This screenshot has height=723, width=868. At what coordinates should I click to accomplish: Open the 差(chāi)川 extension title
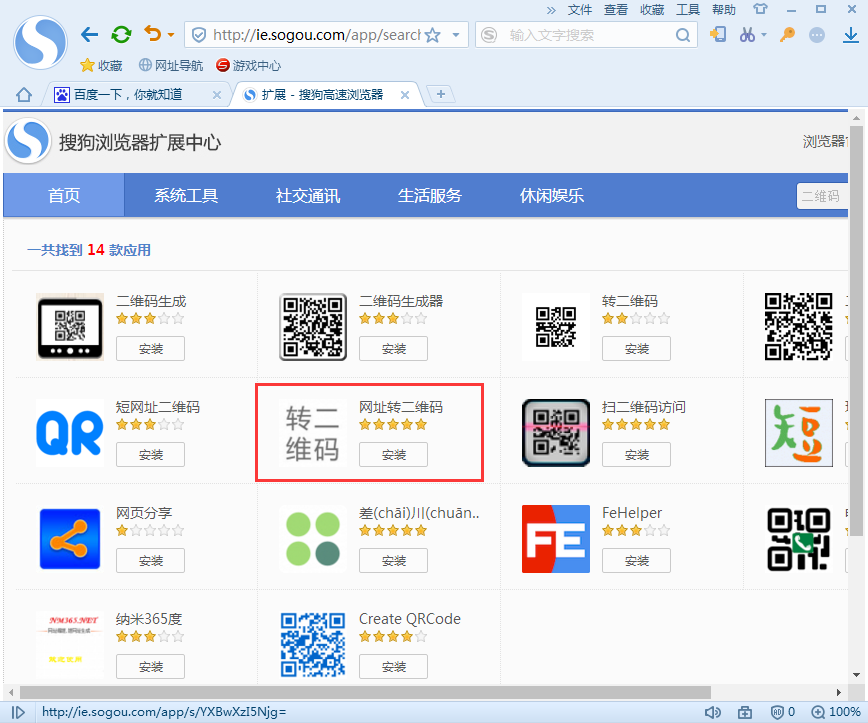click(419, 513)
